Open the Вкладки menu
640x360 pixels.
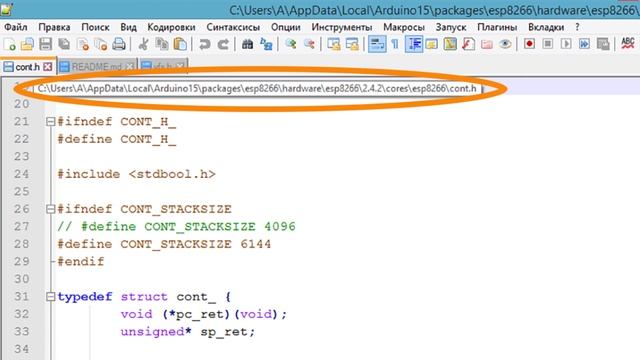[x=546, y=27]
